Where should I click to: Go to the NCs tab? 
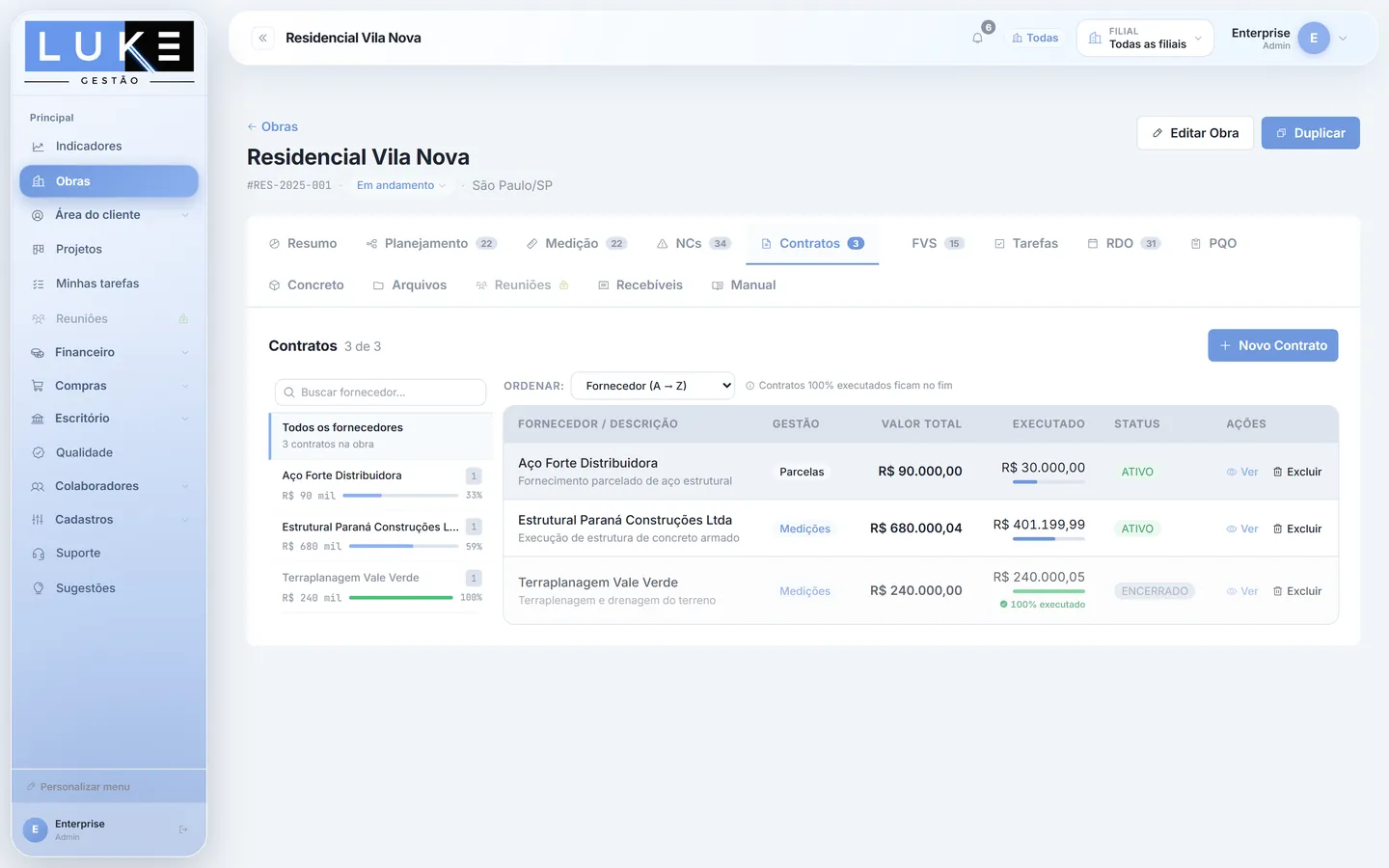[x=694, y=243]
